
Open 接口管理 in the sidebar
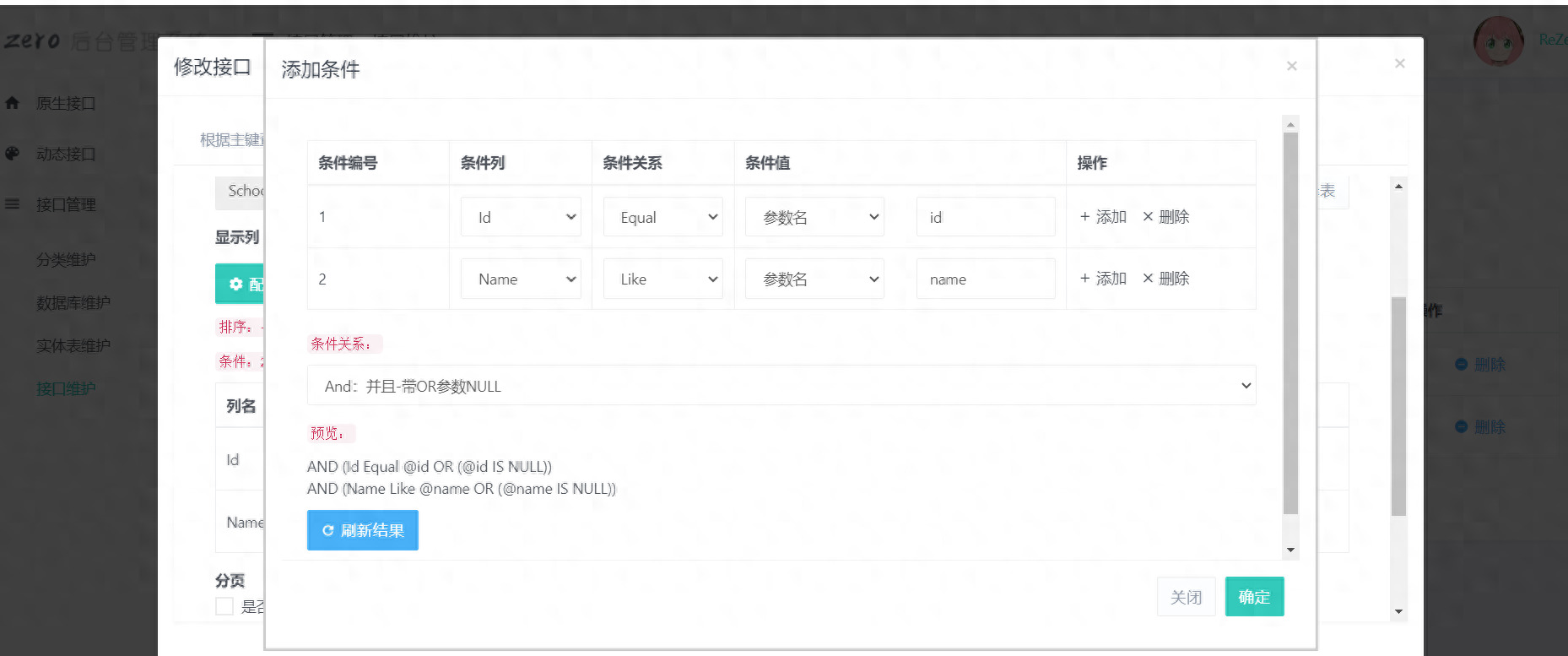coord(66,204)
